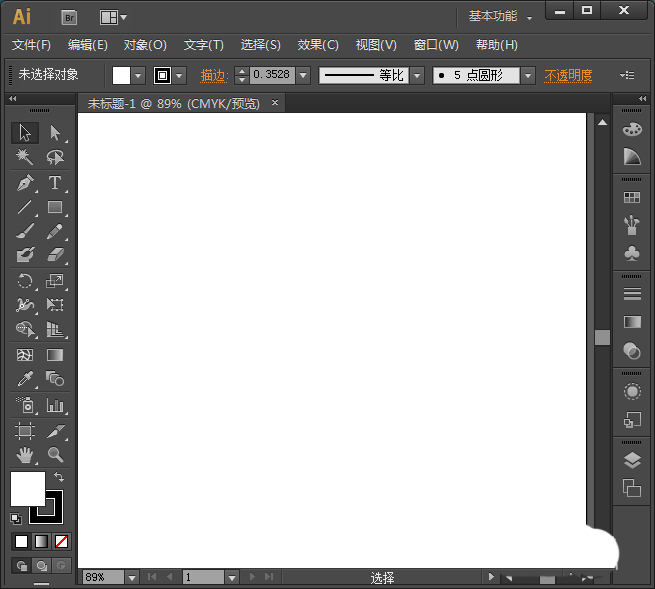
Task: Select the Blend tool
Action: (55, 379)
